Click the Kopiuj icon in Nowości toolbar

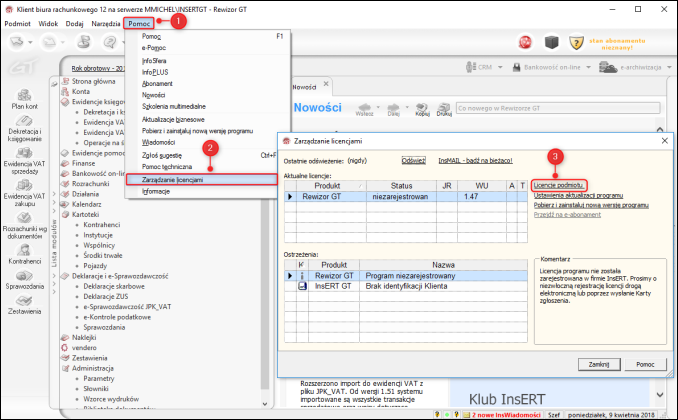point(422,107)
